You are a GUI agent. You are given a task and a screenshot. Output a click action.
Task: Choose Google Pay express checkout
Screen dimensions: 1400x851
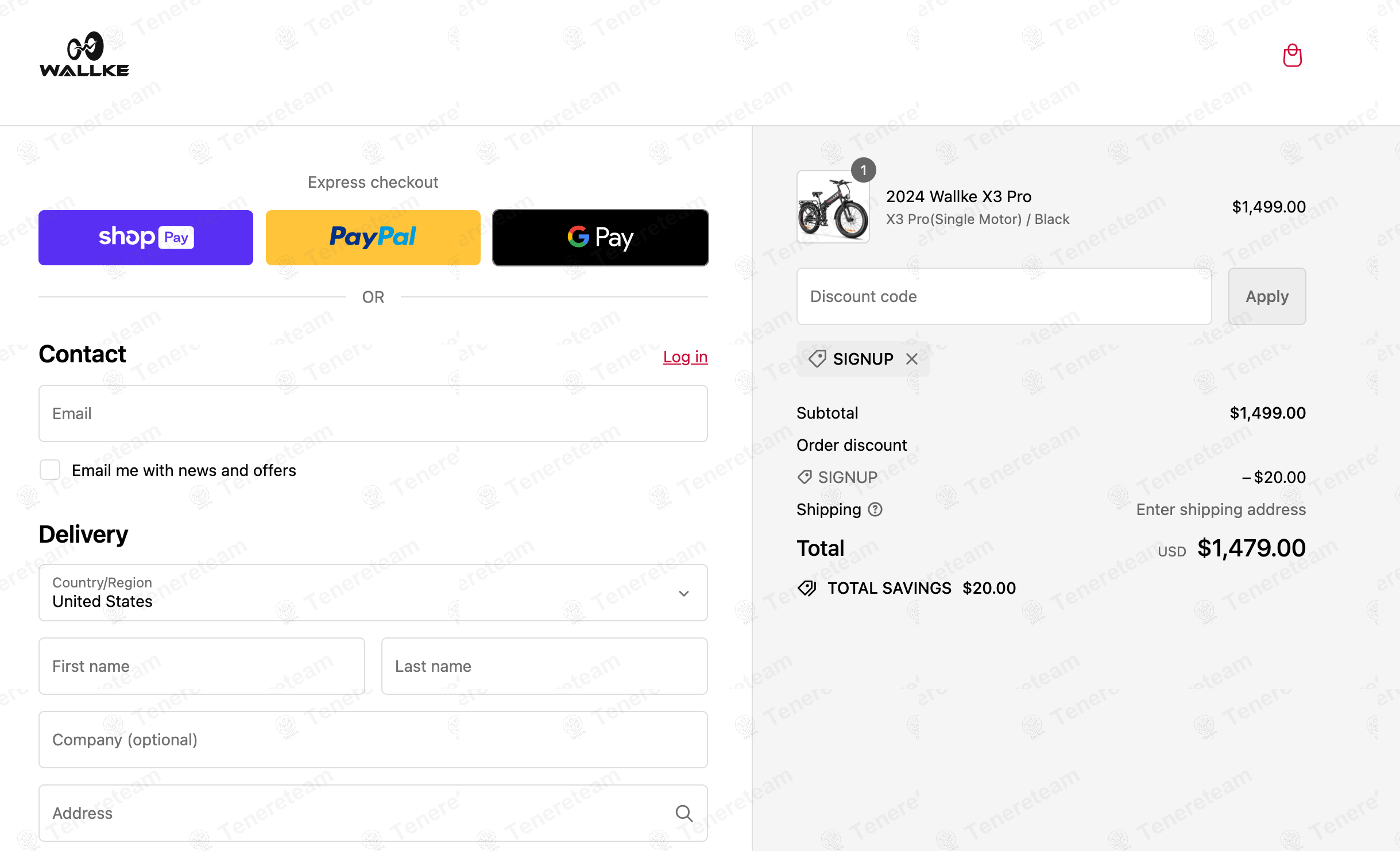click(601, 238)
